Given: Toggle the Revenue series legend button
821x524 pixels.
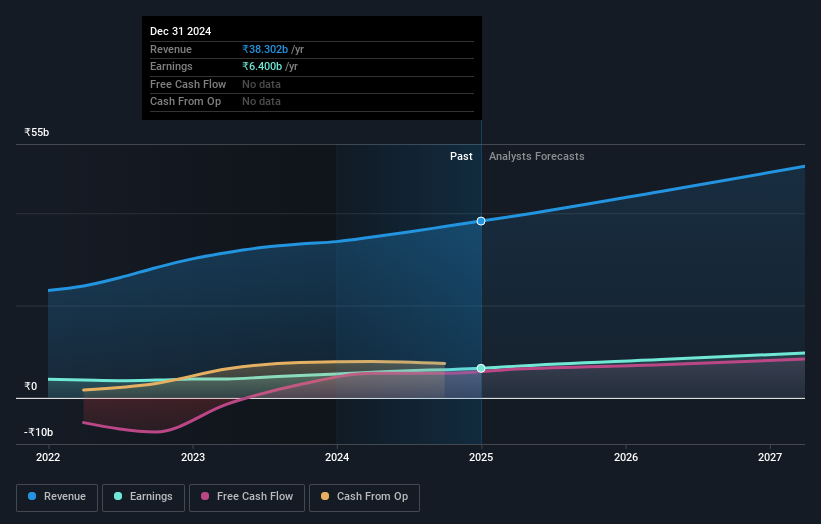Looking at the screenshot, I should [57, 497].
